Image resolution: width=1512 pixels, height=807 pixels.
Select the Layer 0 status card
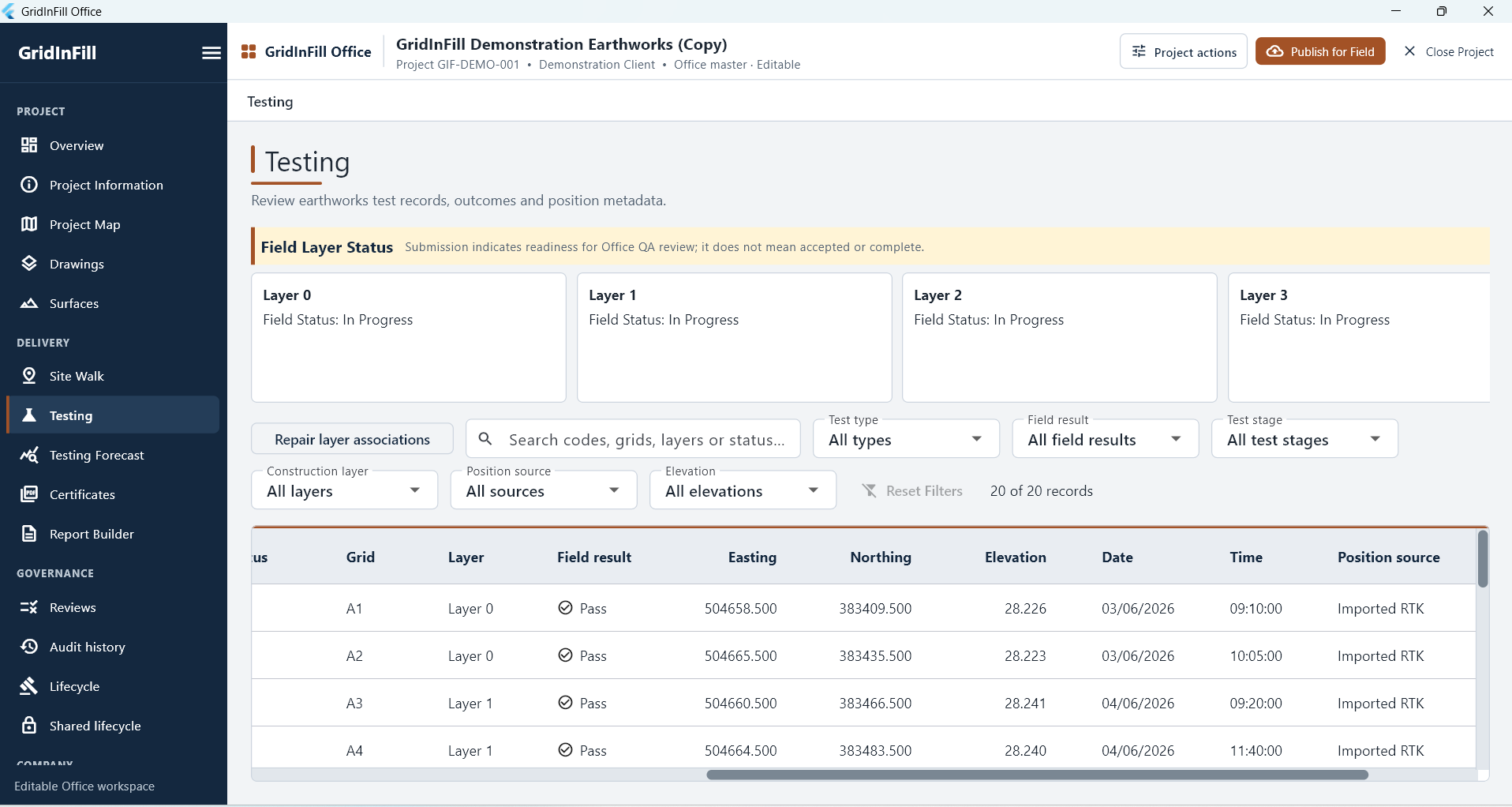pos(409,337)
